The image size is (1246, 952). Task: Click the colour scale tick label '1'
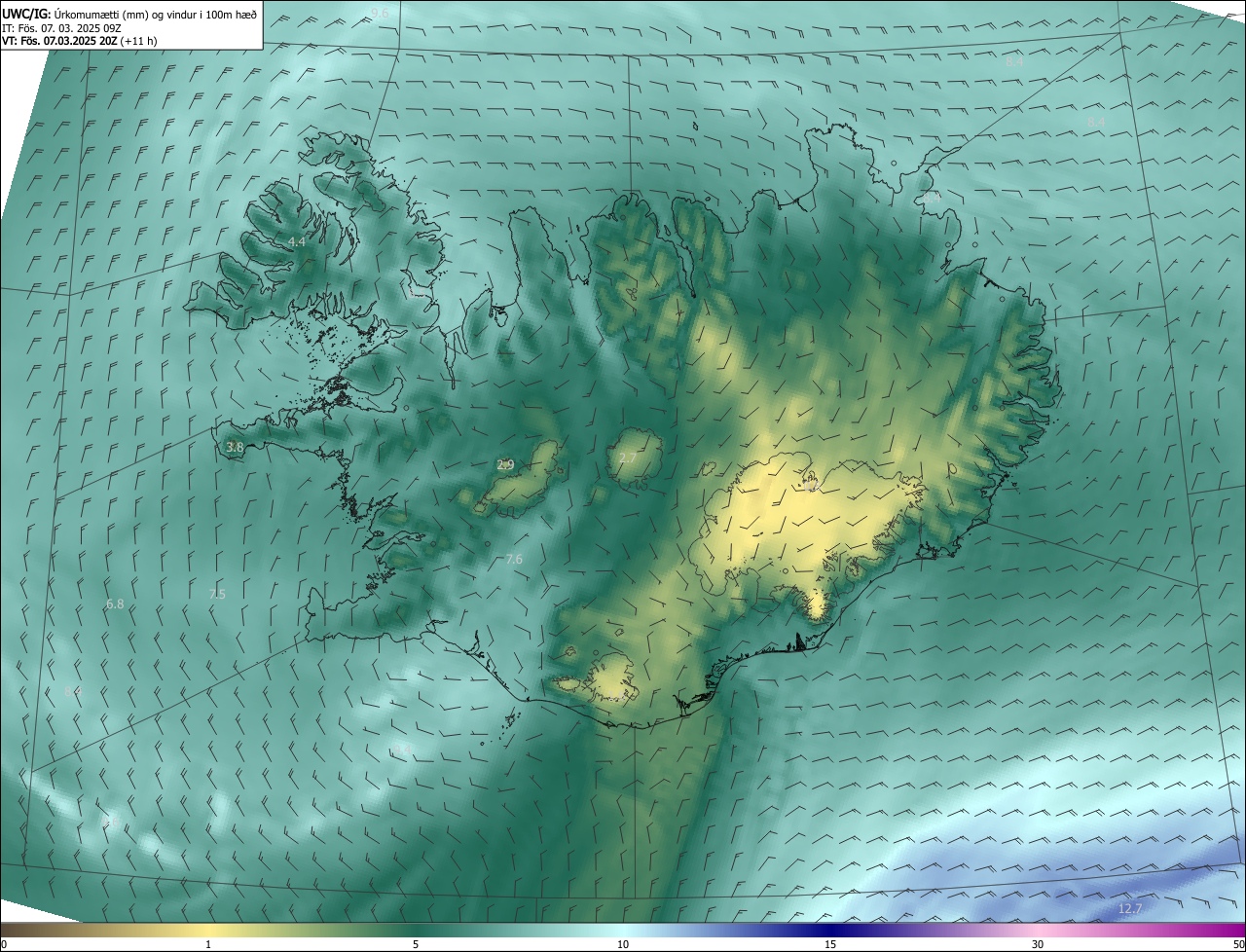pos(208,944)
